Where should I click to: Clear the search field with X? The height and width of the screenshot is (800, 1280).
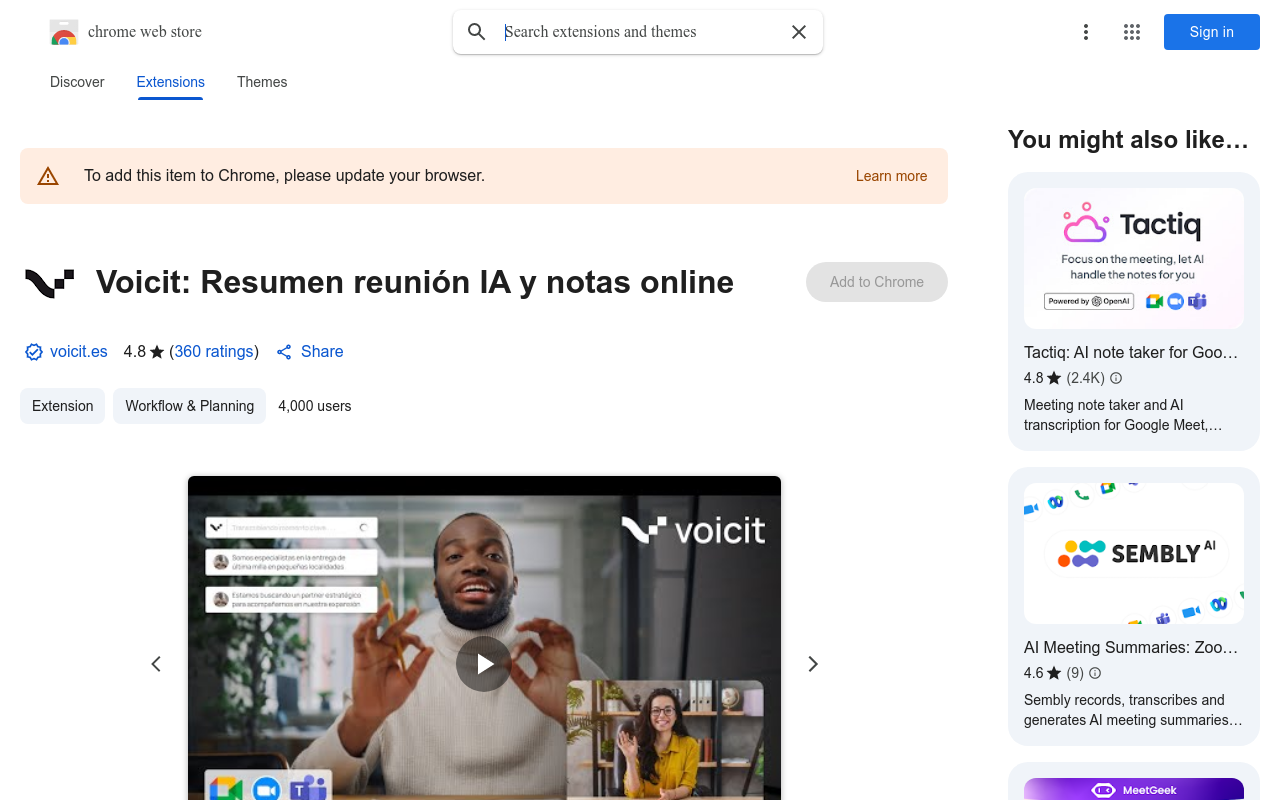pyautogui.click(x=799, y=32)
